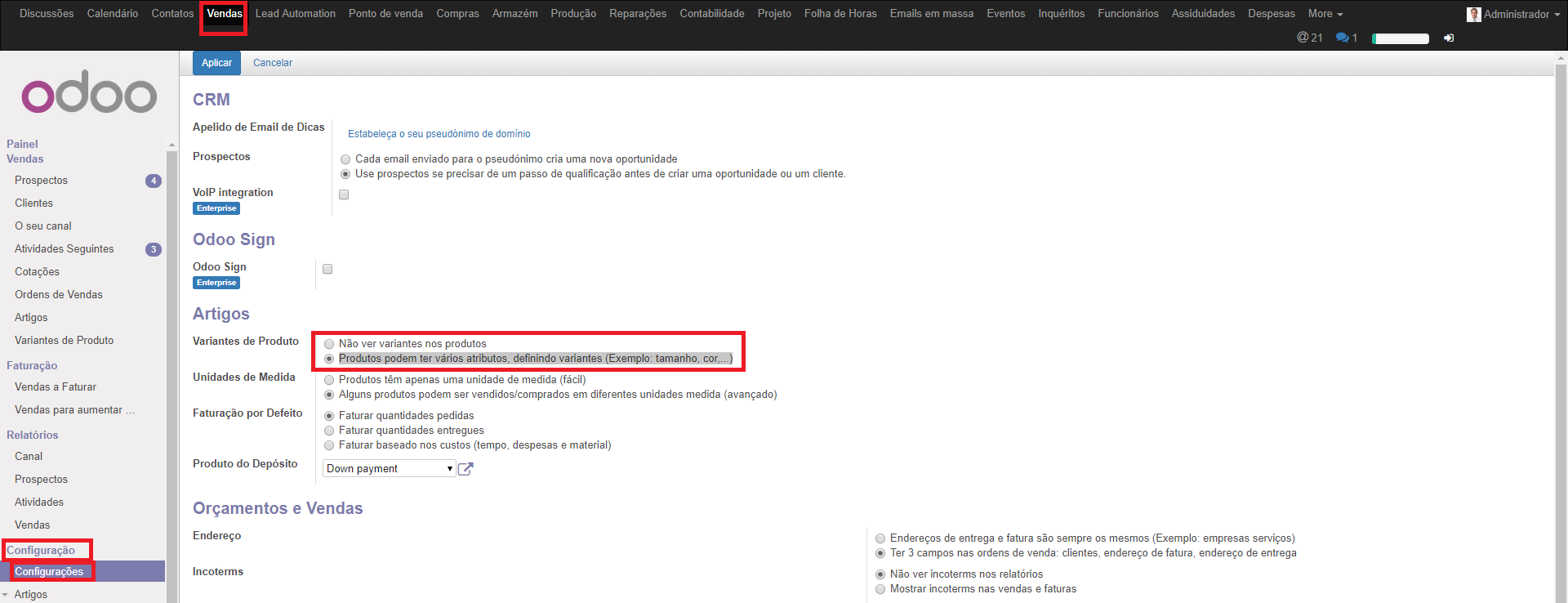Open the Produto do Depósito dropdown
The height and width of the screenshot is (603, 1568).
click(389, 469)
